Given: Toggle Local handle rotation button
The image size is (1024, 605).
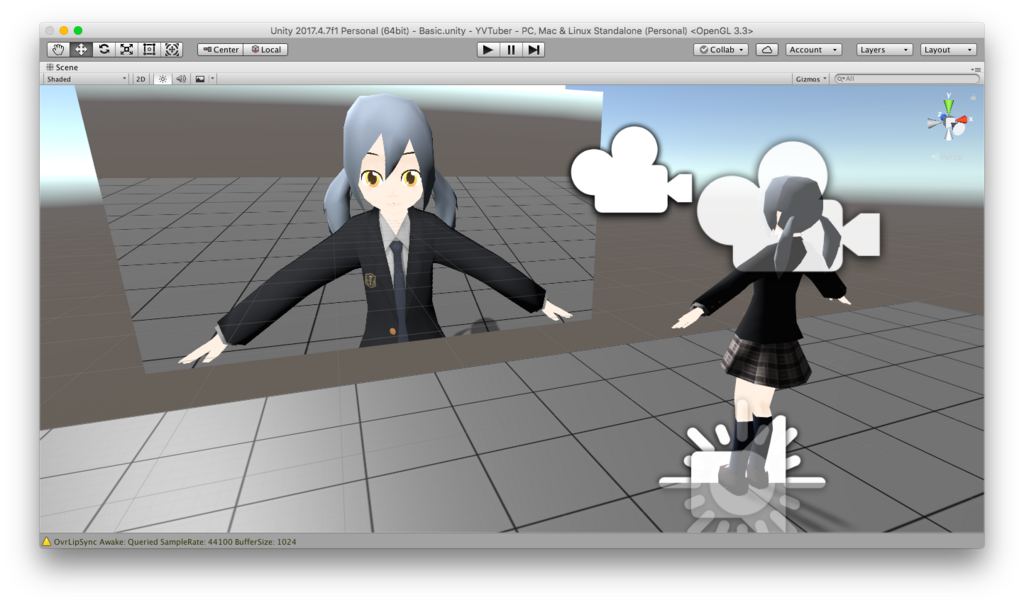Looking at the screenshot, I should coord(266,50).
